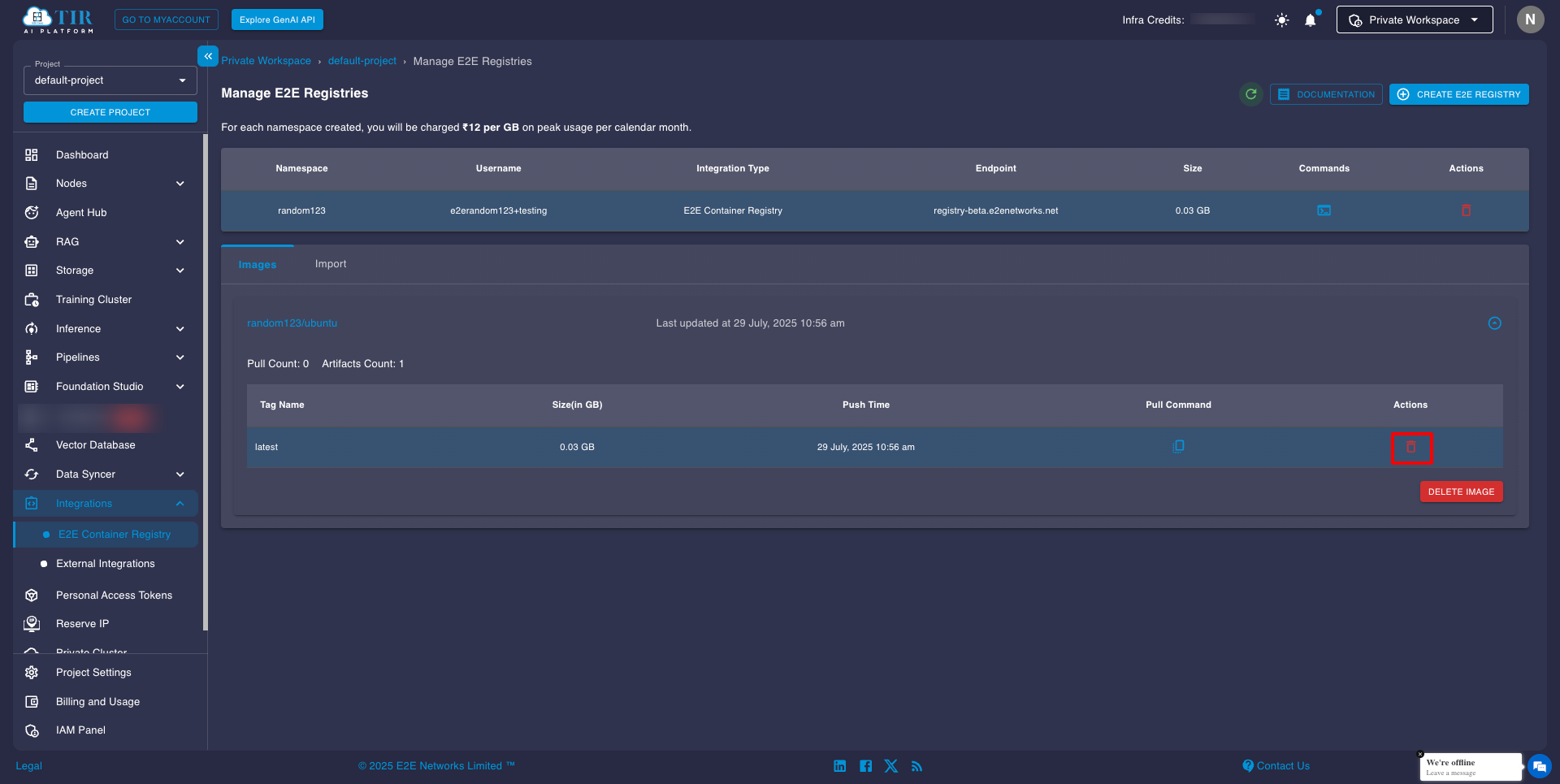1560x784 pixels.
Task: Switch to the Import tab
Action: point(331,264)
